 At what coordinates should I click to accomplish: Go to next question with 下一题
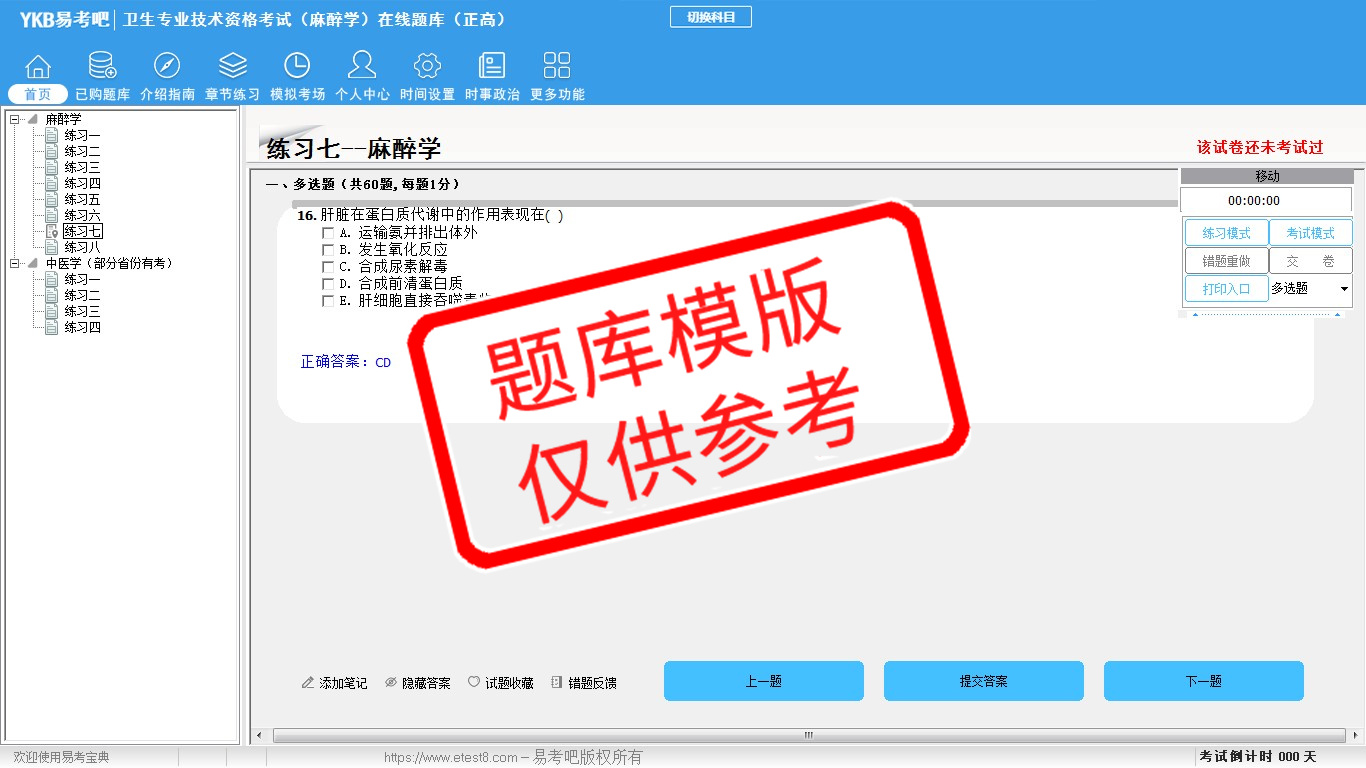[1204, 681]
